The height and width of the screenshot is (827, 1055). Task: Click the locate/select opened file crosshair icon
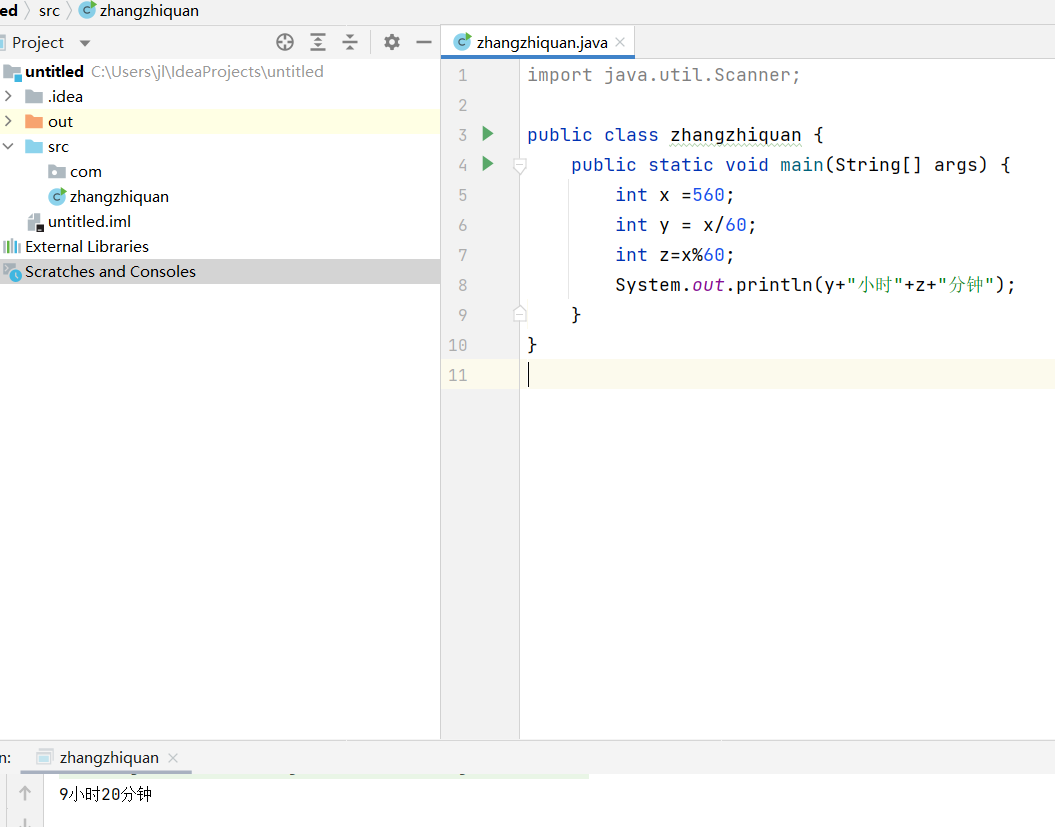(x=285, y=42)
